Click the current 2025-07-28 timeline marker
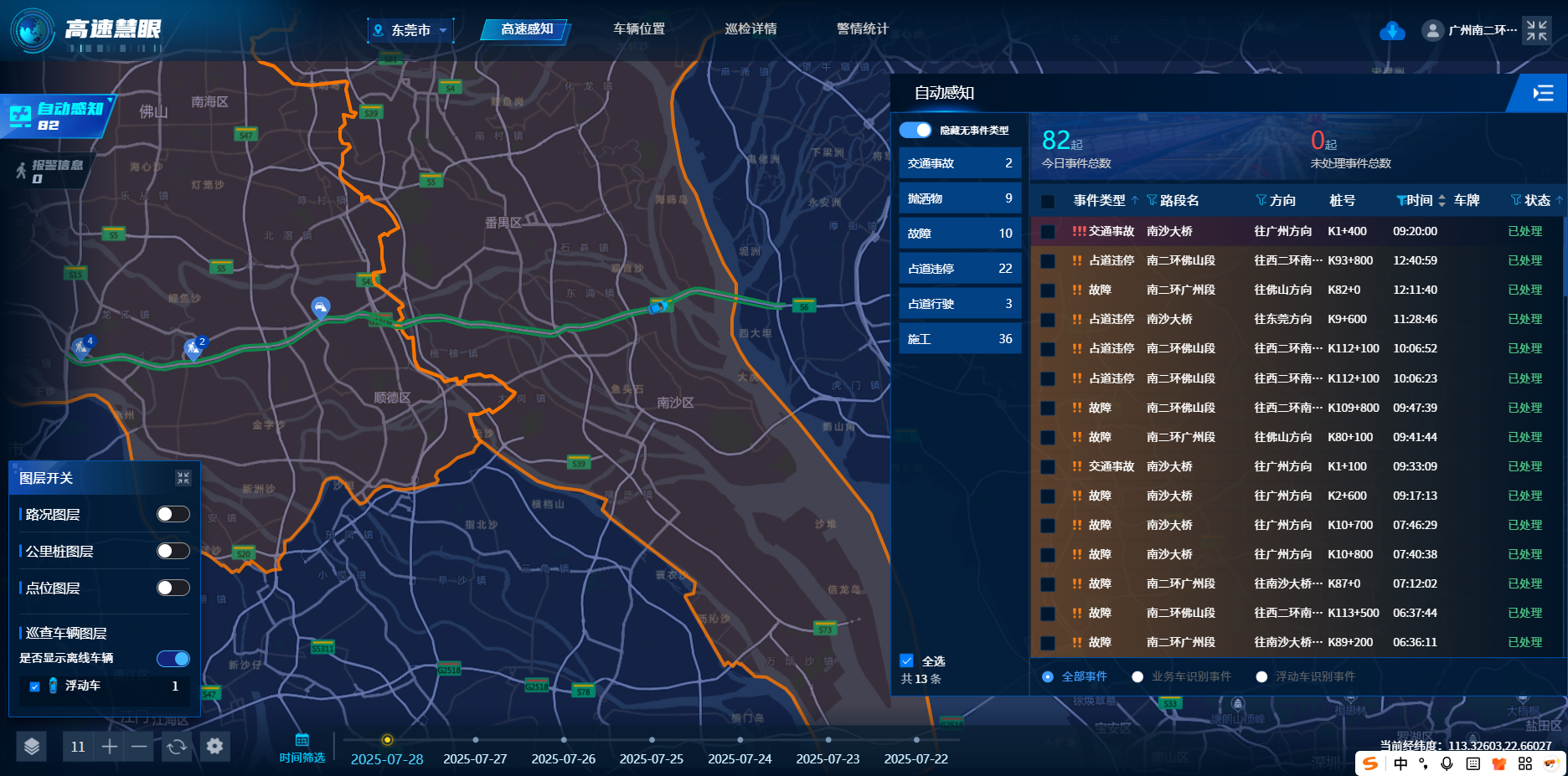 [x=387, y=740]
